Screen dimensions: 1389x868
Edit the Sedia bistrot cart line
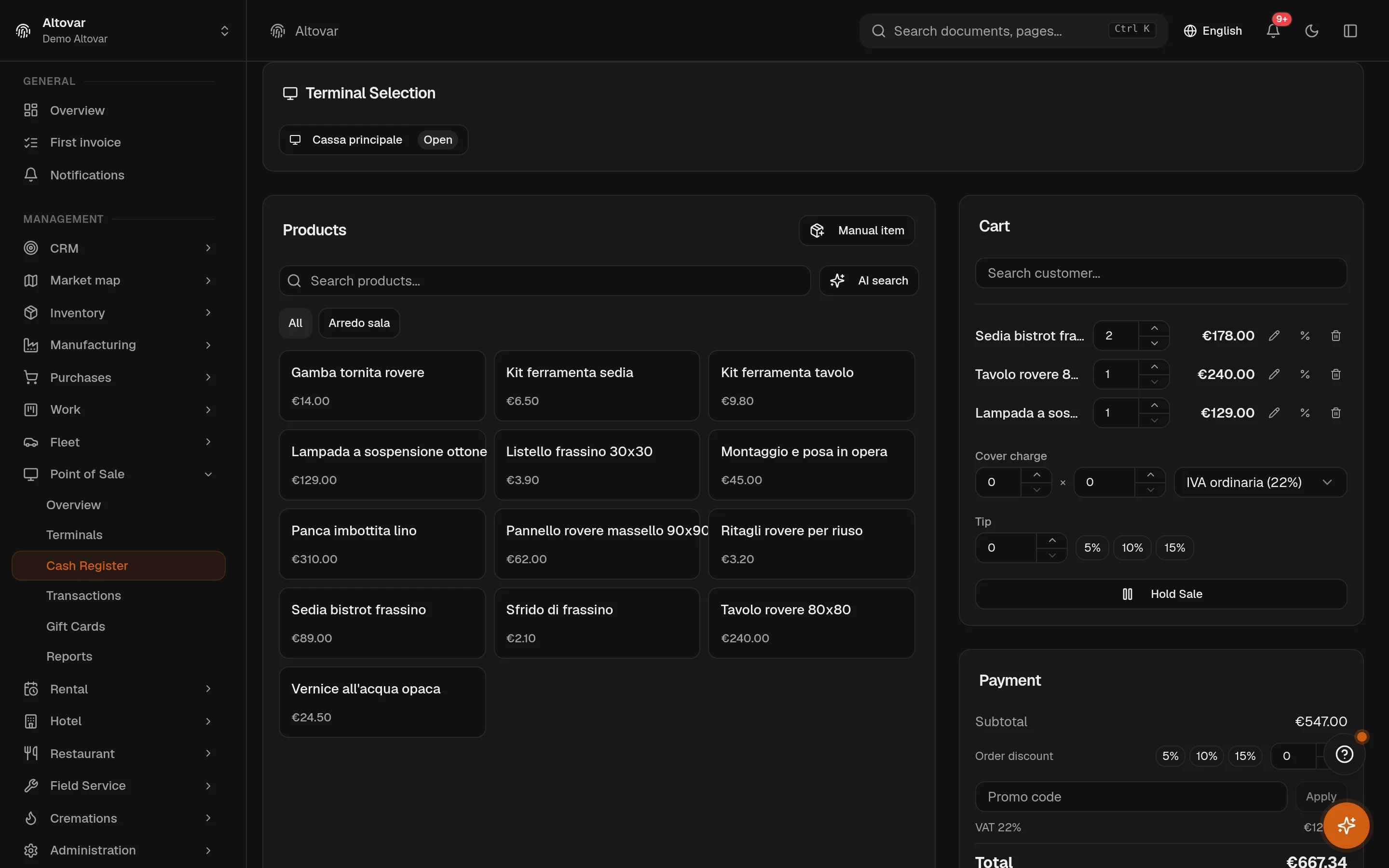click(x=1274, y=336)
